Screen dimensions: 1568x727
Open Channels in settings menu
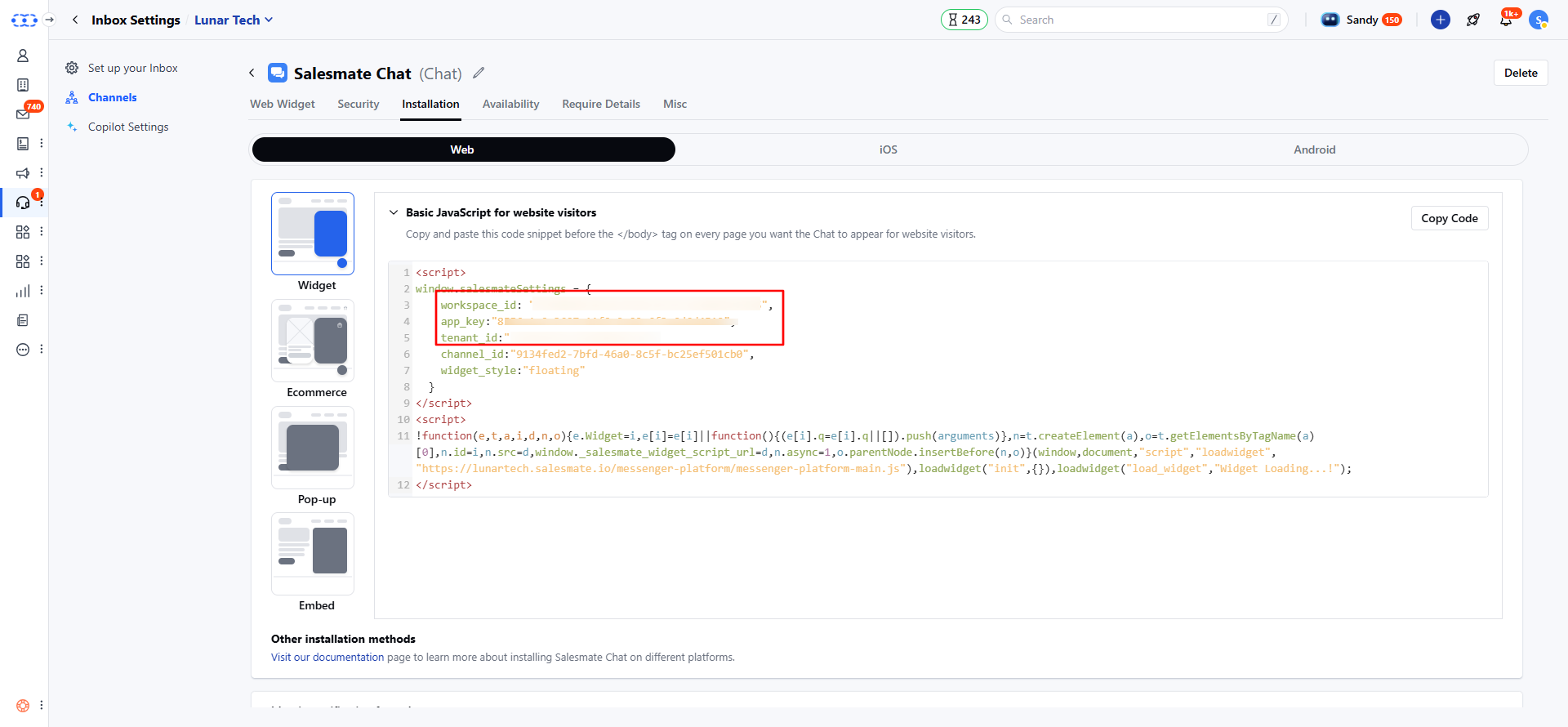[x=113, y=97]
